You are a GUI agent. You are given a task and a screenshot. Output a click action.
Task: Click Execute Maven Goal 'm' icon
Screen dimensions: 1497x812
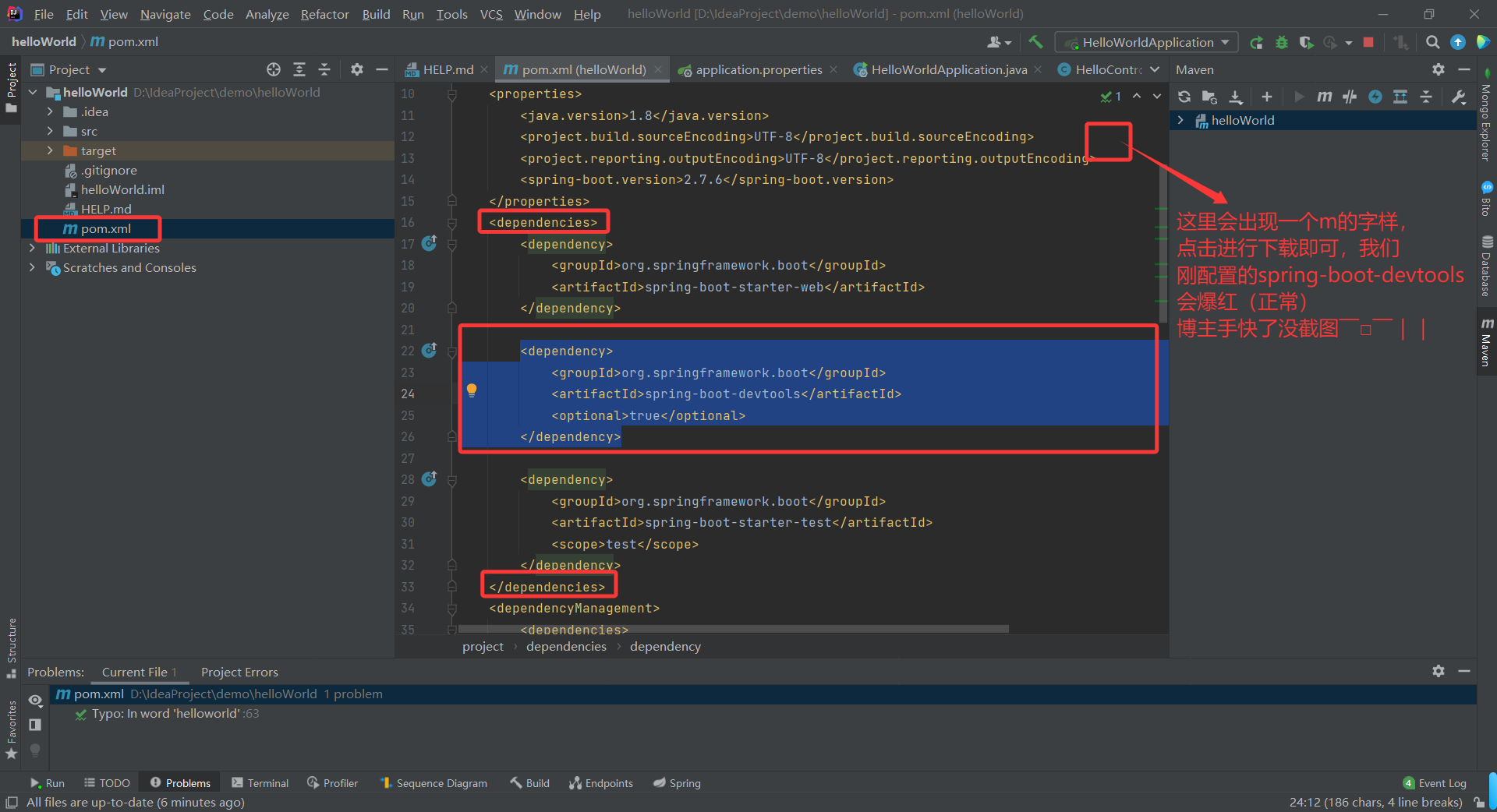(x=1324, y=97)
